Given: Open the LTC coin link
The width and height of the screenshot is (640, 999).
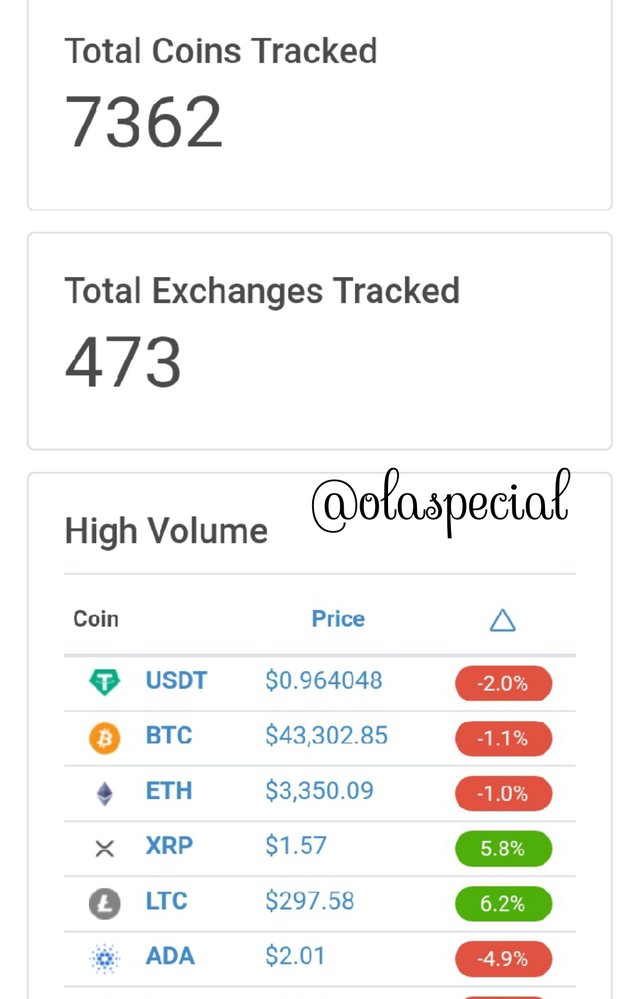Looking at the screenshot, I should click(x=167, y=901).
